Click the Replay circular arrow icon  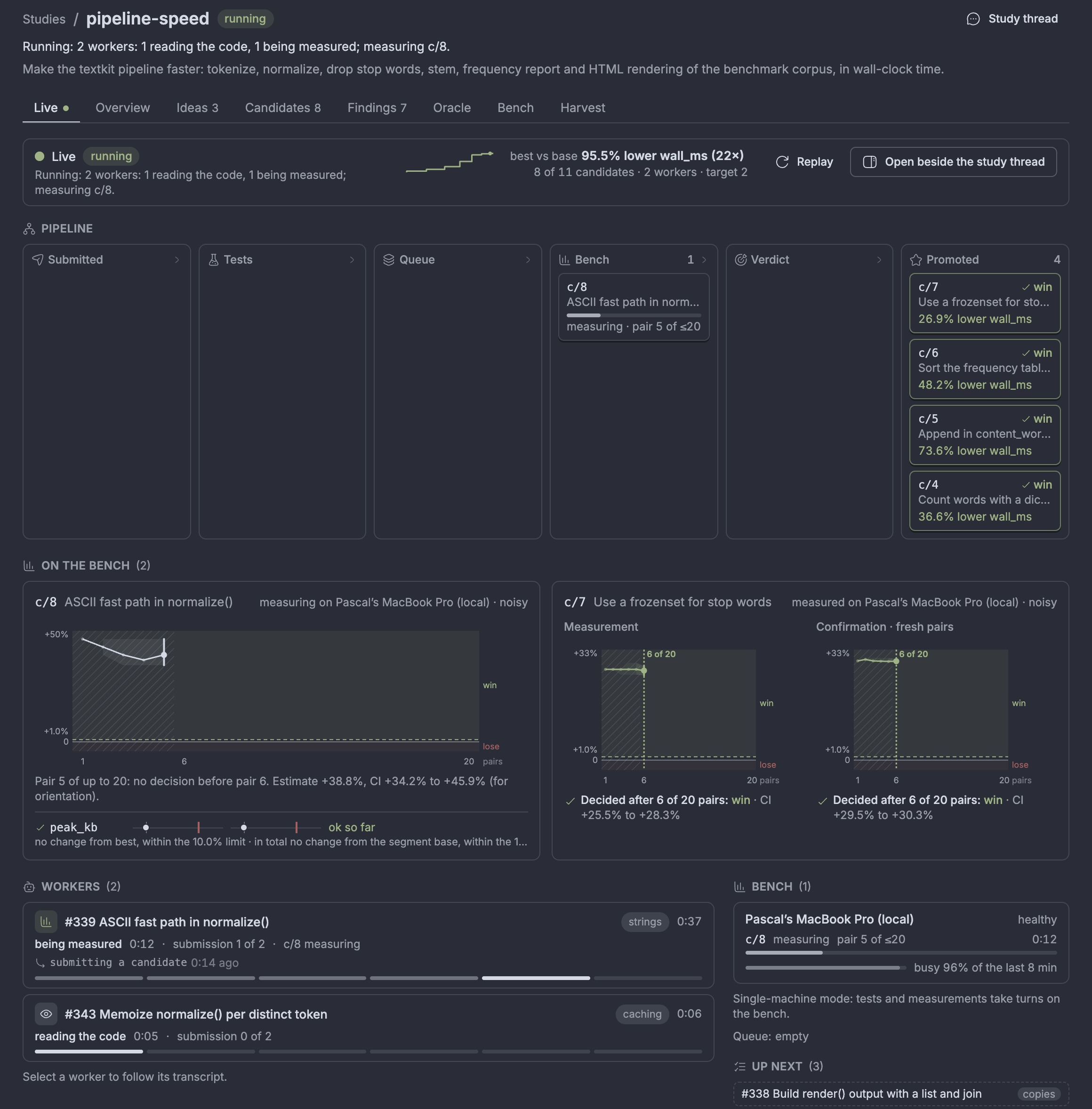point(782,162)
